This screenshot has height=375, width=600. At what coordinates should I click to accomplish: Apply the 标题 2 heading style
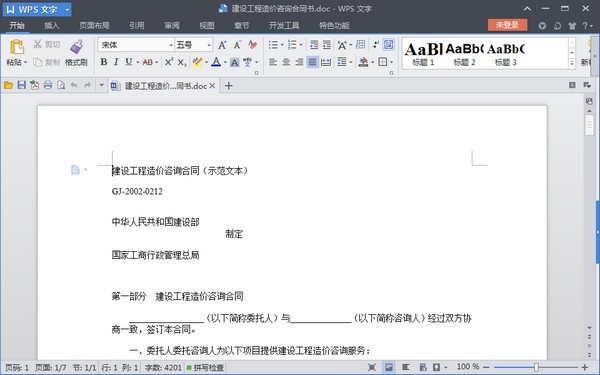[x=465, y=54]
